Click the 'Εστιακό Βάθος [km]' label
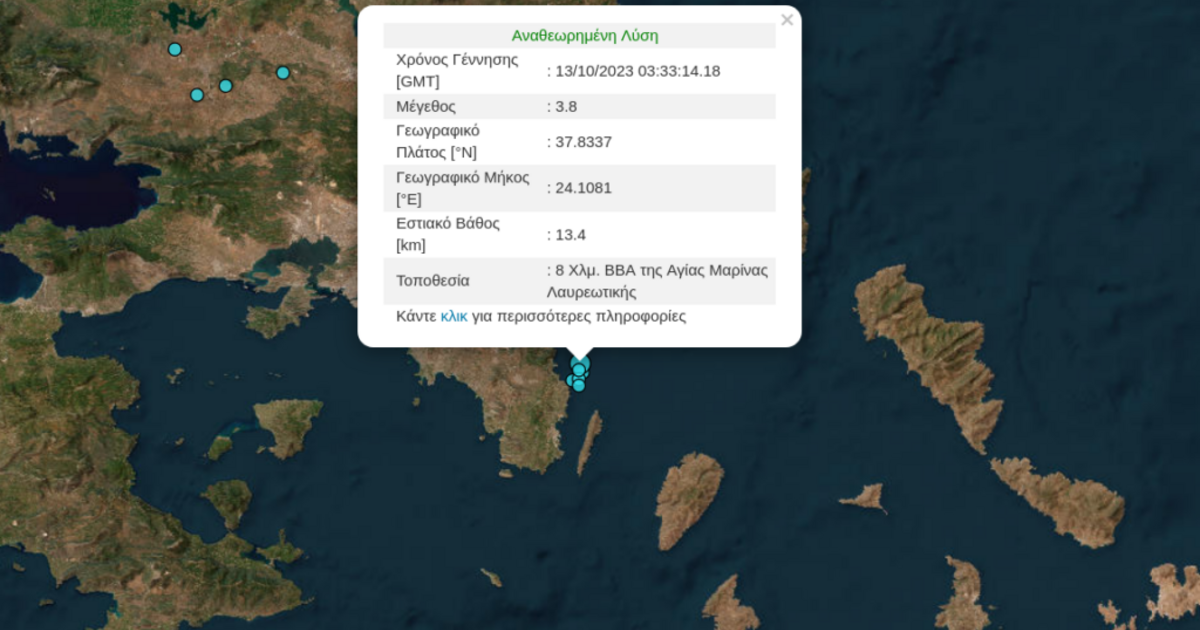The height and width of the screenshot is (630, 1200). 448,234
